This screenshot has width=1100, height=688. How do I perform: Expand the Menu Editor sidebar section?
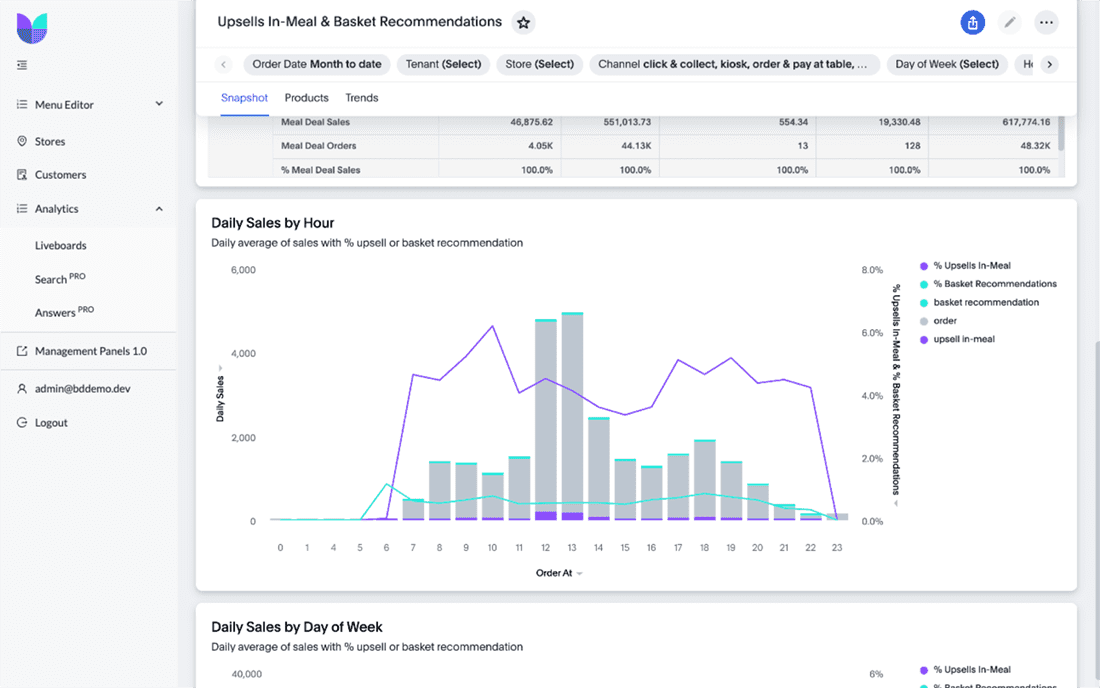click(159, 104)
